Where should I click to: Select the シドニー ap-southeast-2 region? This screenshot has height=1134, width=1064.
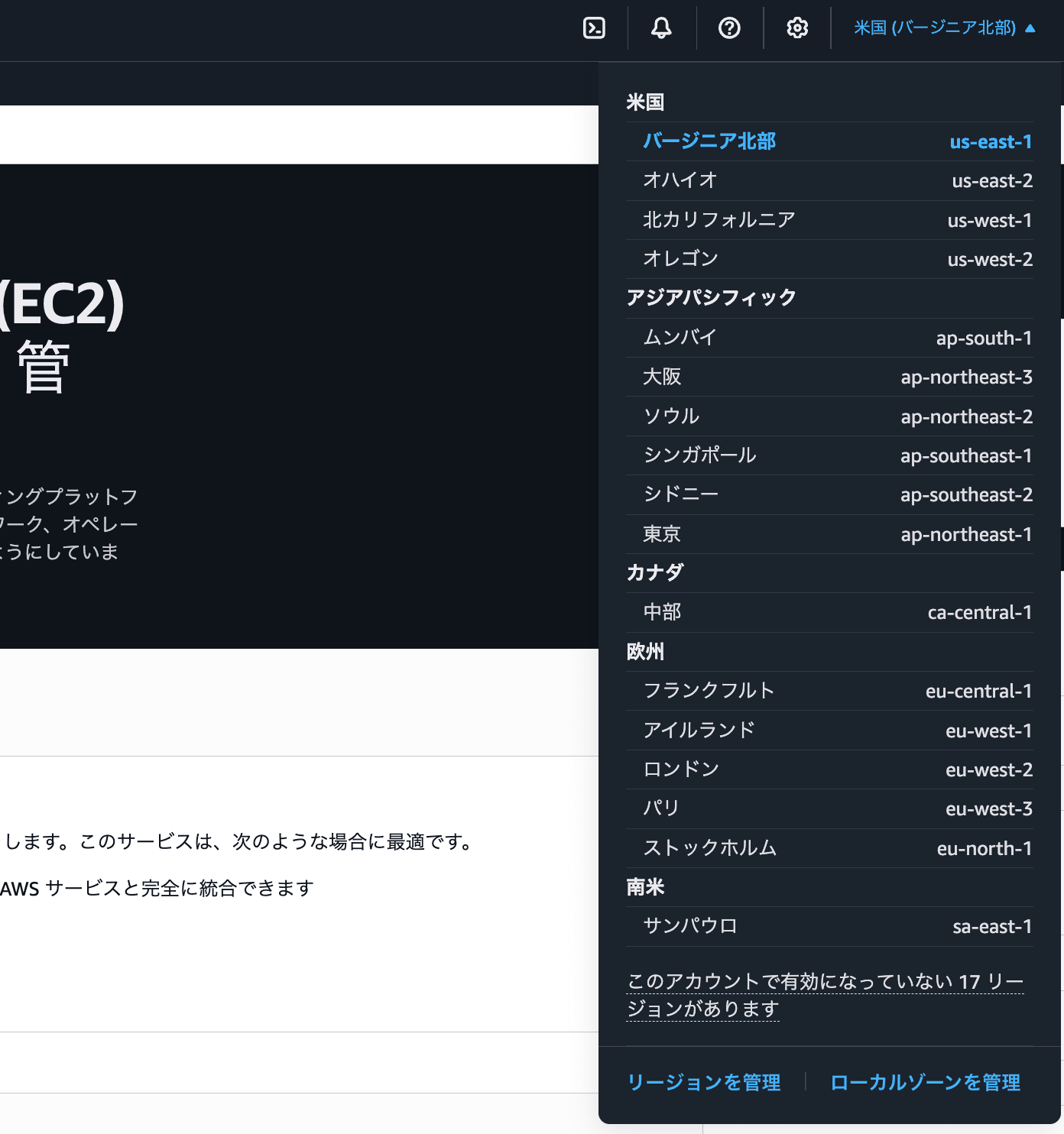(829, 494)
